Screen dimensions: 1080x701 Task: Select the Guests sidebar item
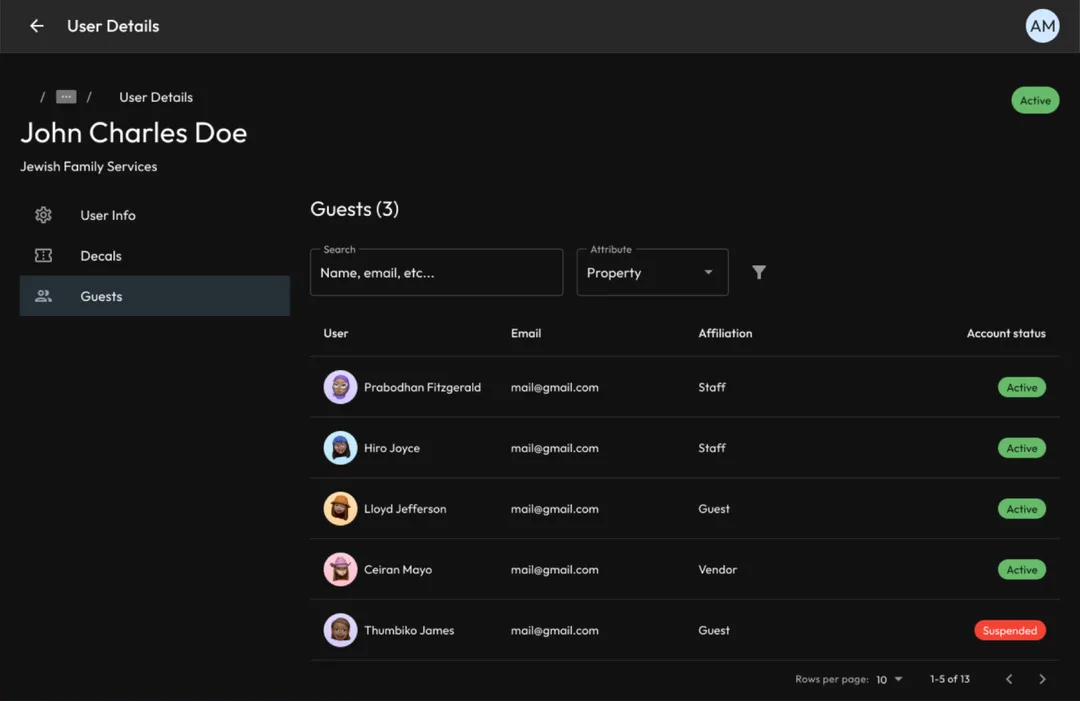(x=155, y=296)
